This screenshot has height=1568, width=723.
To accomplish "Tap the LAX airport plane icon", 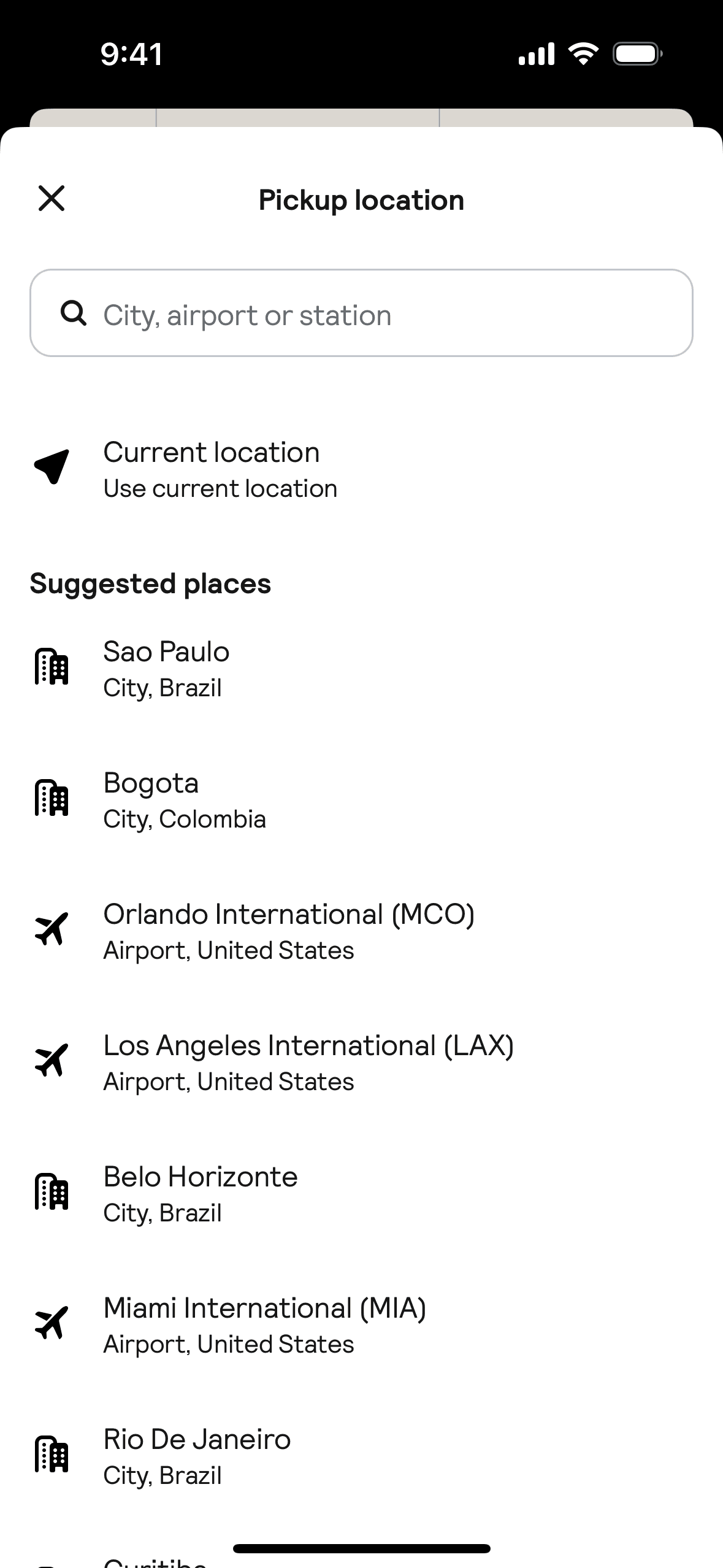I will tap(52, 1061).
